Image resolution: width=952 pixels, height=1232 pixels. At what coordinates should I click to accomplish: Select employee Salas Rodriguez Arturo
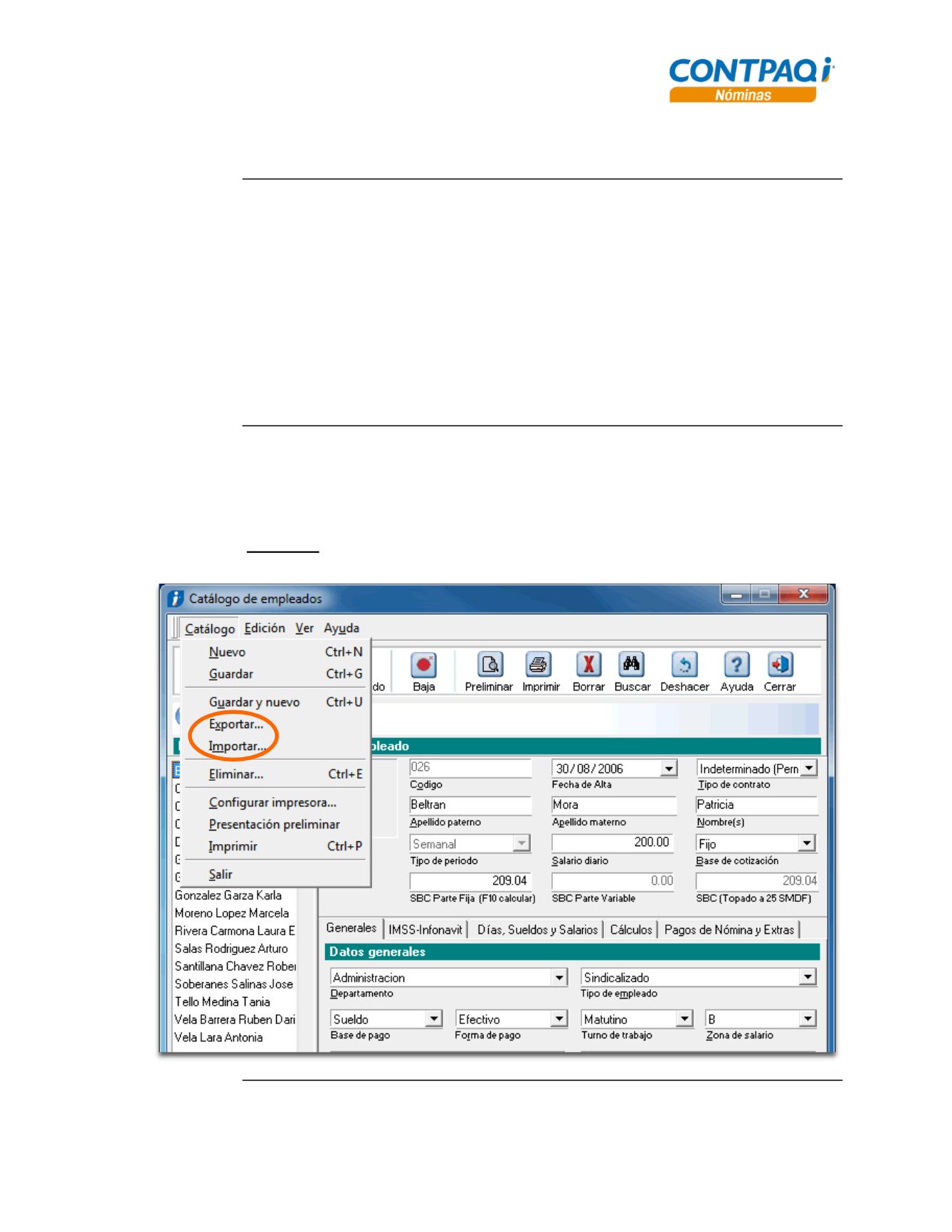click(x=231, y=949)
